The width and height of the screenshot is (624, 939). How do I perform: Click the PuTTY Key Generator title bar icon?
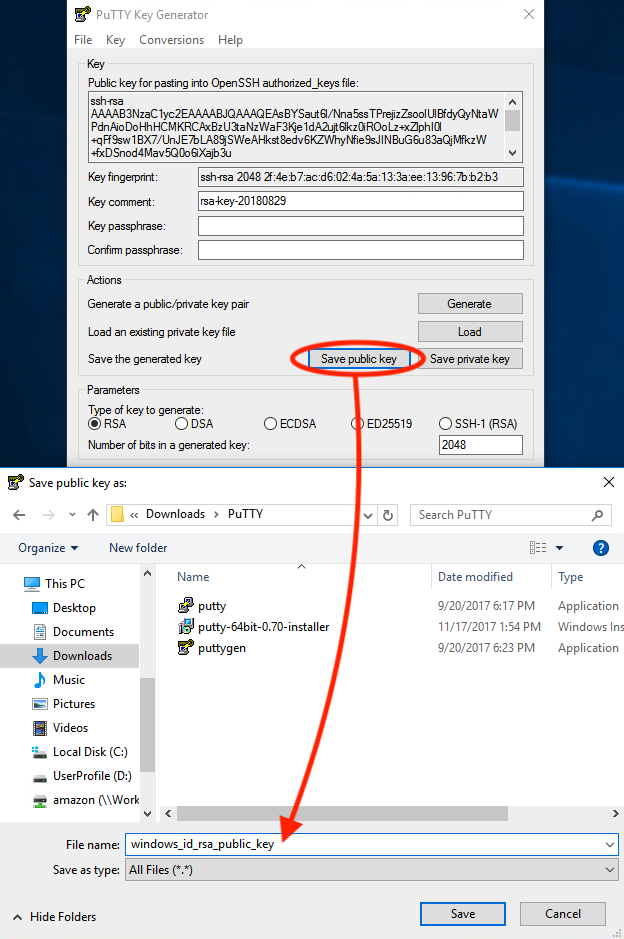83,14
